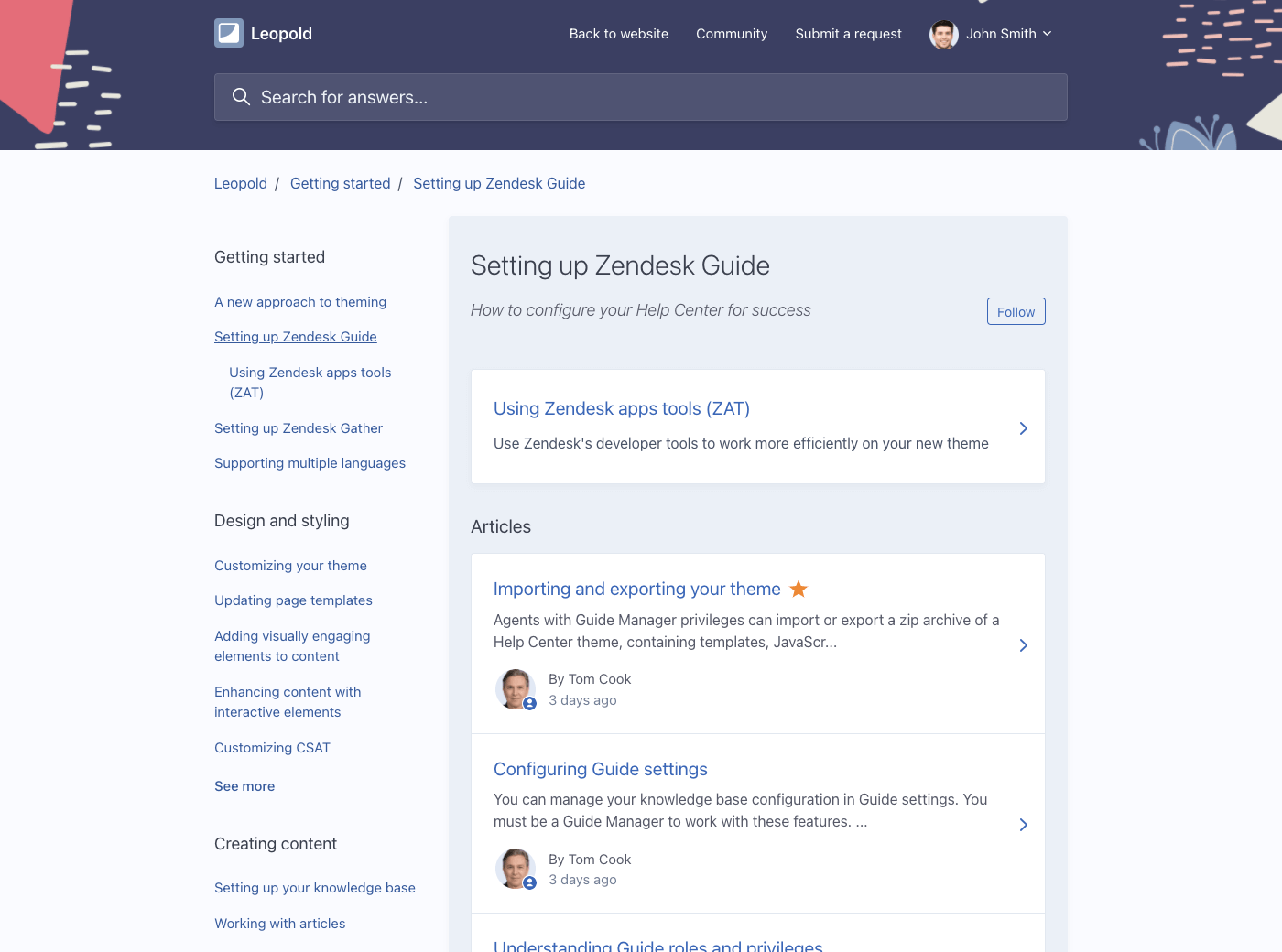Click Tom Cook's avatar under Configuring Guide settings
This screenshot has height=952, width=1282.
pos(516,869)
